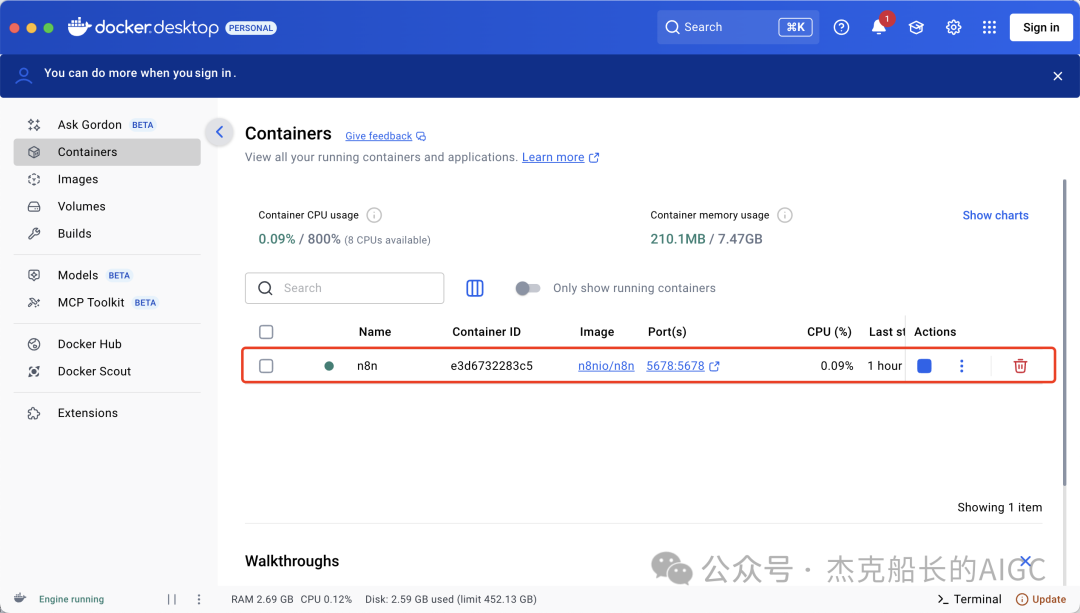
Task: Click the Container ID column header
Action: [486, 331]
